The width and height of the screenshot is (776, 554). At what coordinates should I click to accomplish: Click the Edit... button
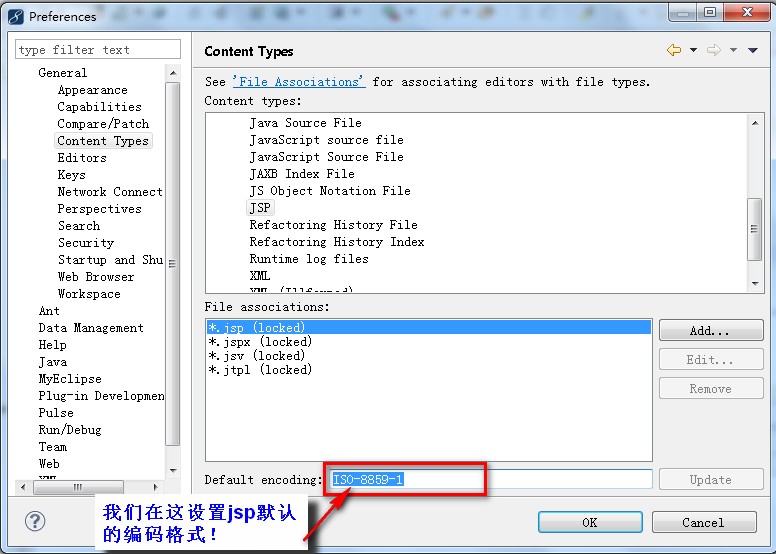pos(711,359)
